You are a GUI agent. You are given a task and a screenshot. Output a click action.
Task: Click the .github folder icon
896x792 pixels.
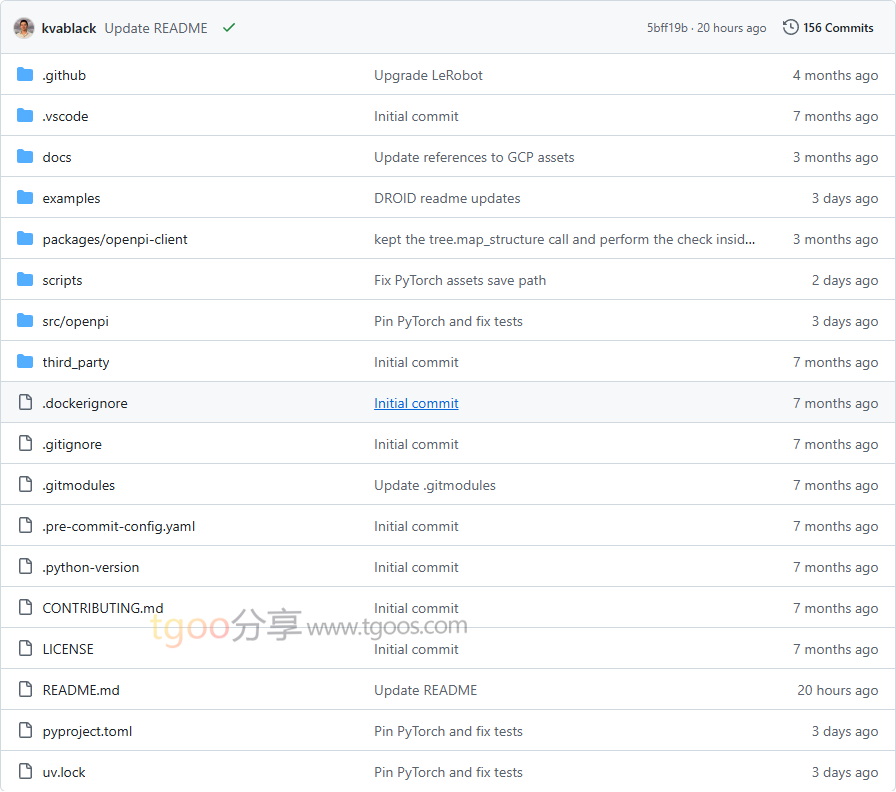tap(25, 75)
